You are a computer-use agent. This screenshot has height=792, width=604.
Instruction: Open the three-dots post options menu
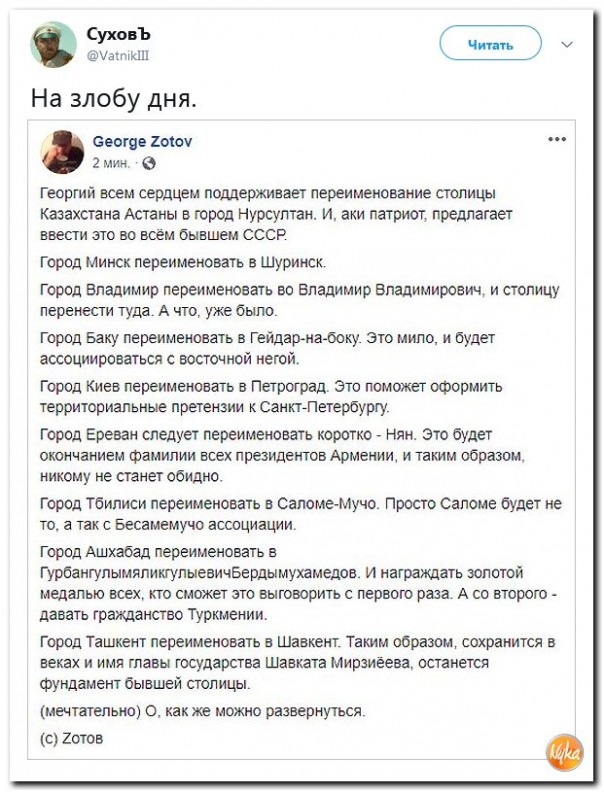(x=557, y=139)
